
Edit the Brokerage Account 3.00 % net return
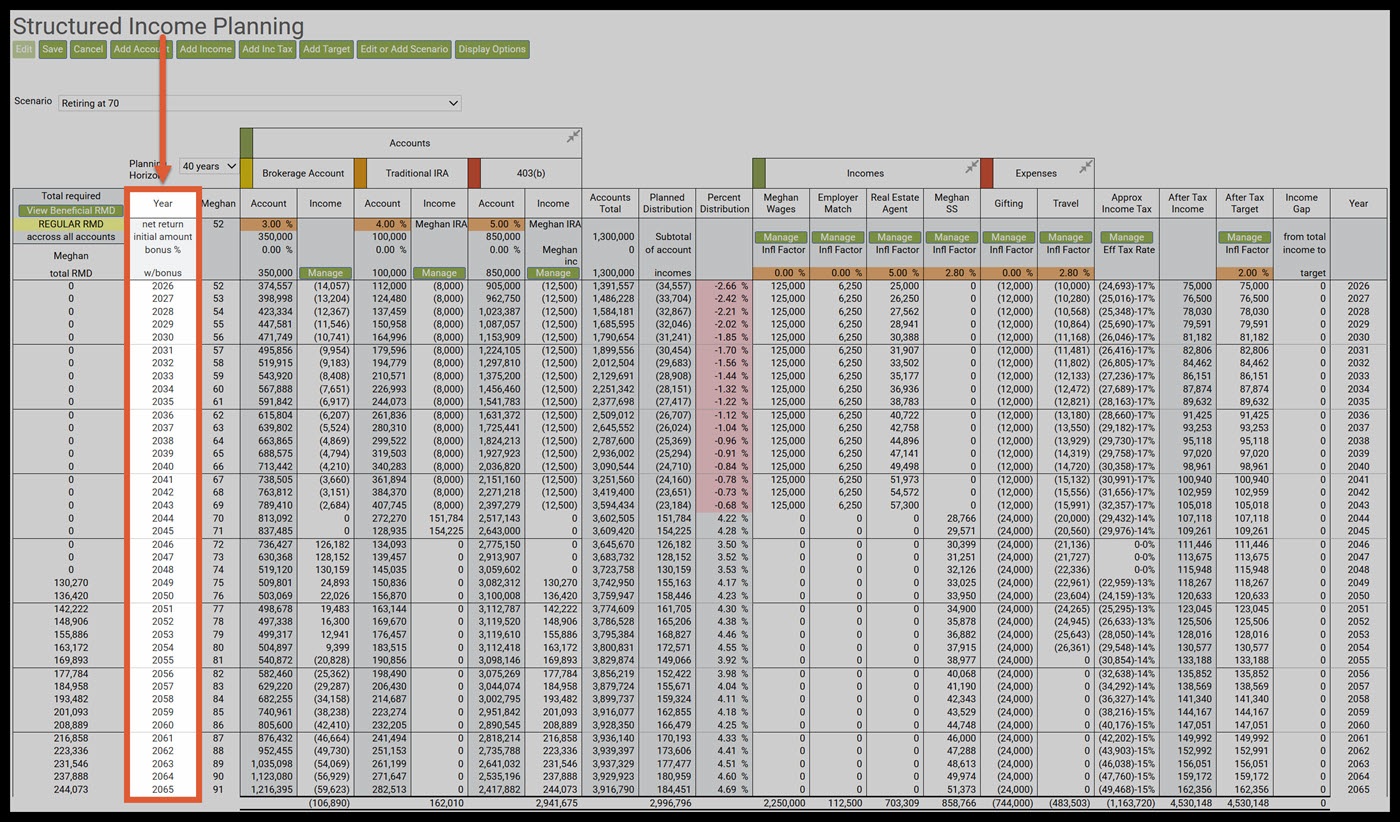coord(269,225)
